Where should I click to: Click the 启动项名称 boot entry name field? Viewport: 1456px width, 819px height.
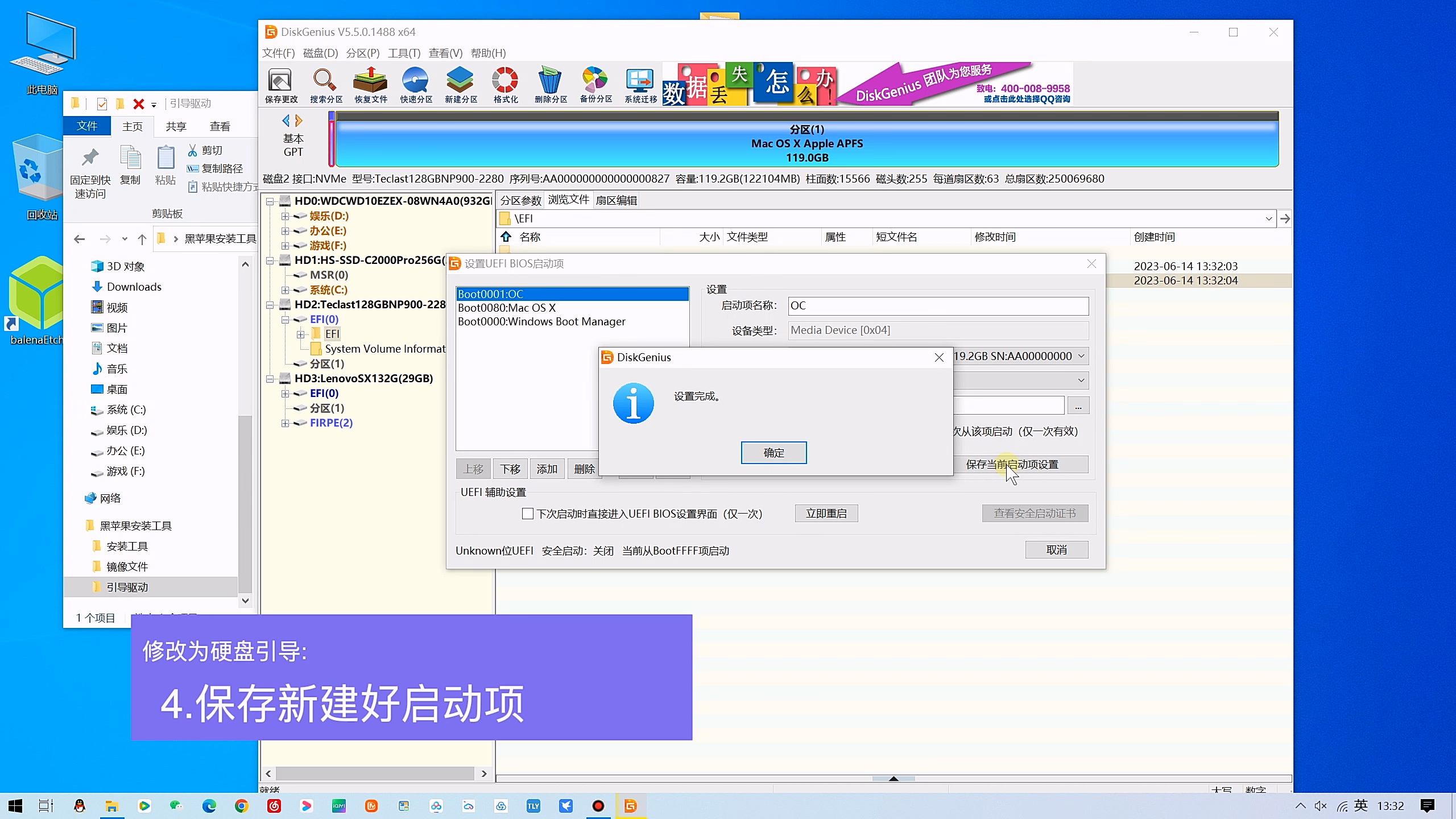tap(937, 306)
